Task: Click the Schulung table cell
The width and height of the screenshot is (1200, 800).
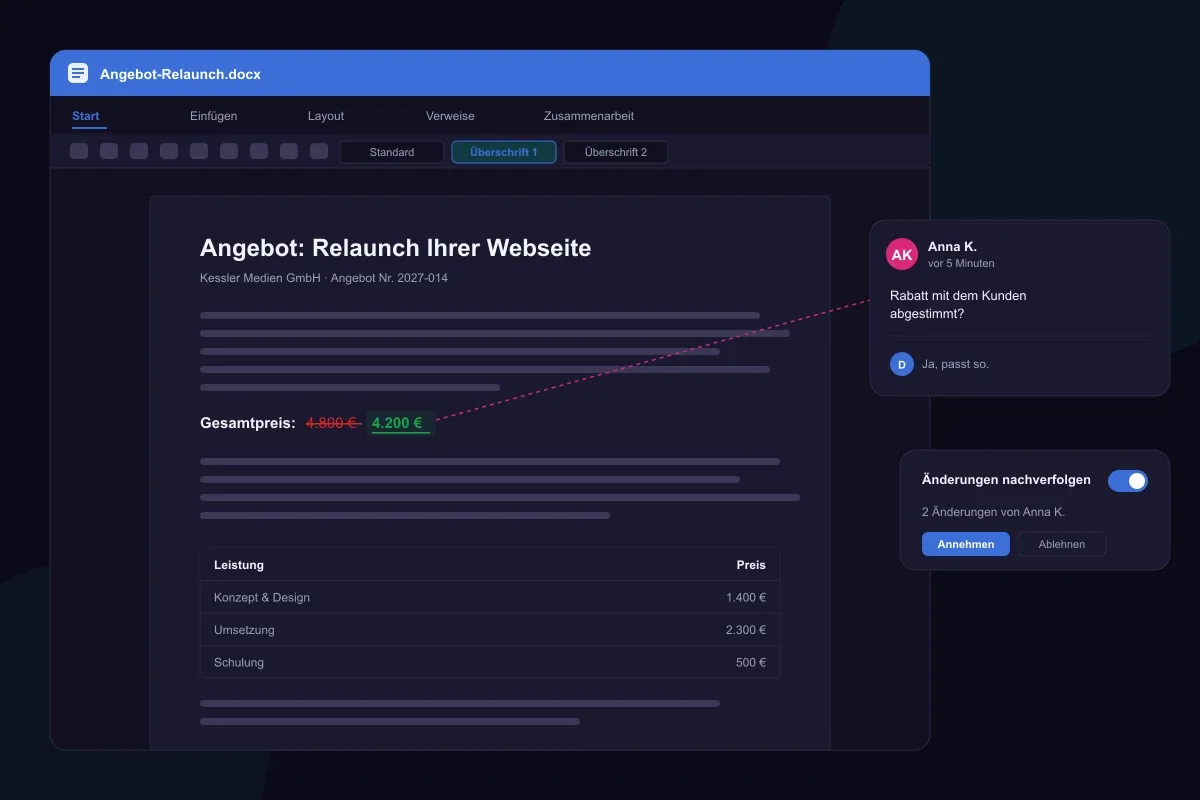Action: [239, 662]
